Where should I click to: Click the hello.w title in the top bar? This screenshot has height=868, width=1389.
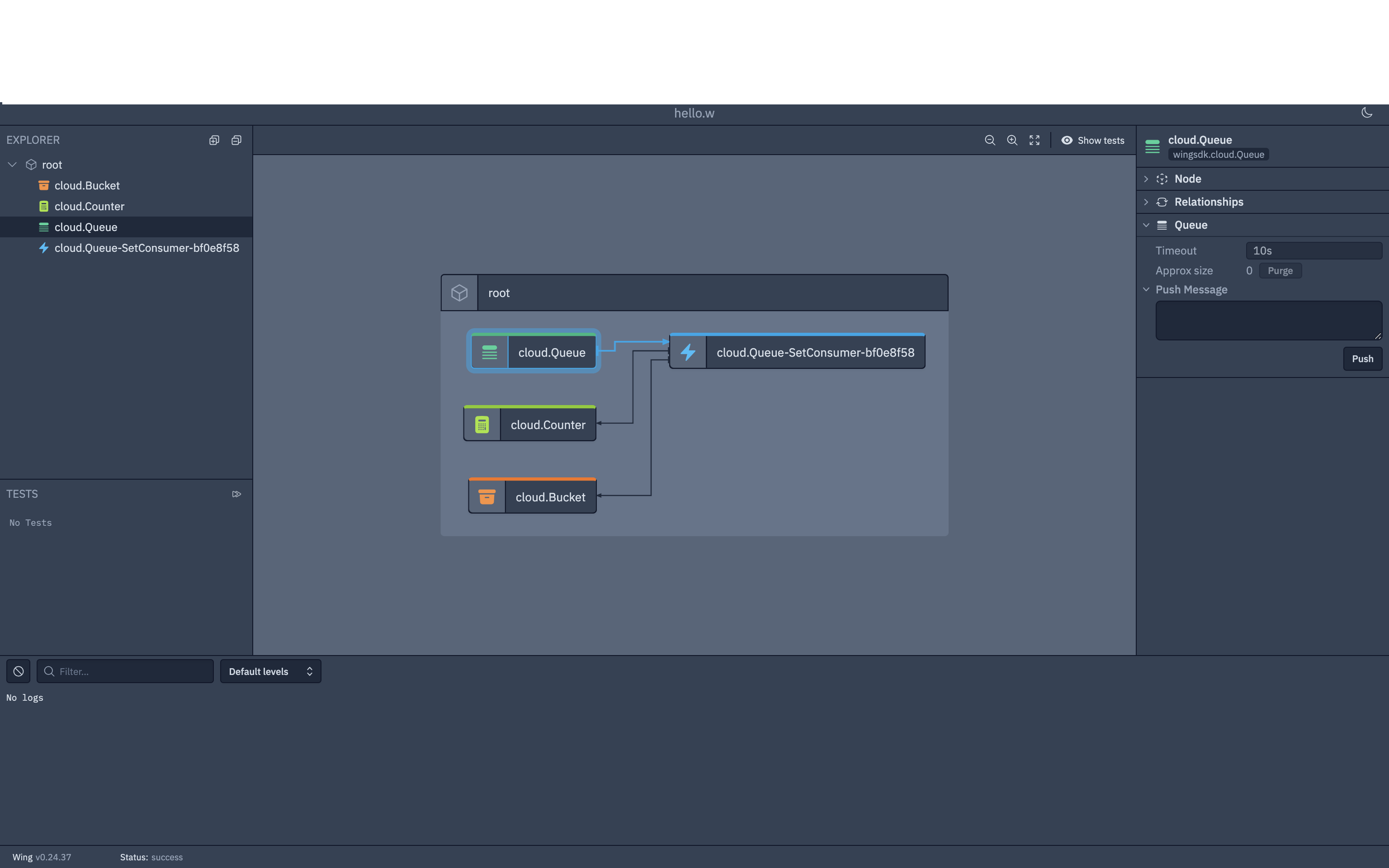pyautogui.click(x=694, y=113)
